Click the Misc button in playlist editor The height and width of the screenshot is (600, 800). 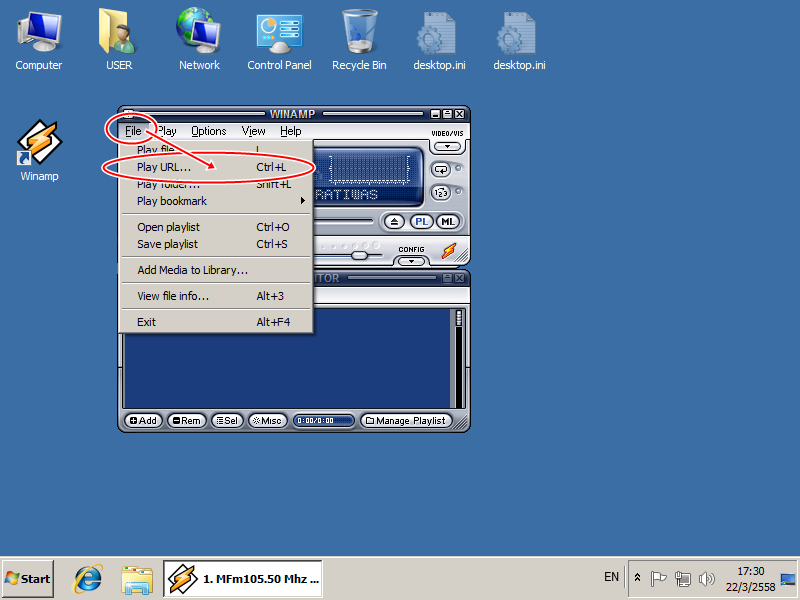point(268,421)
